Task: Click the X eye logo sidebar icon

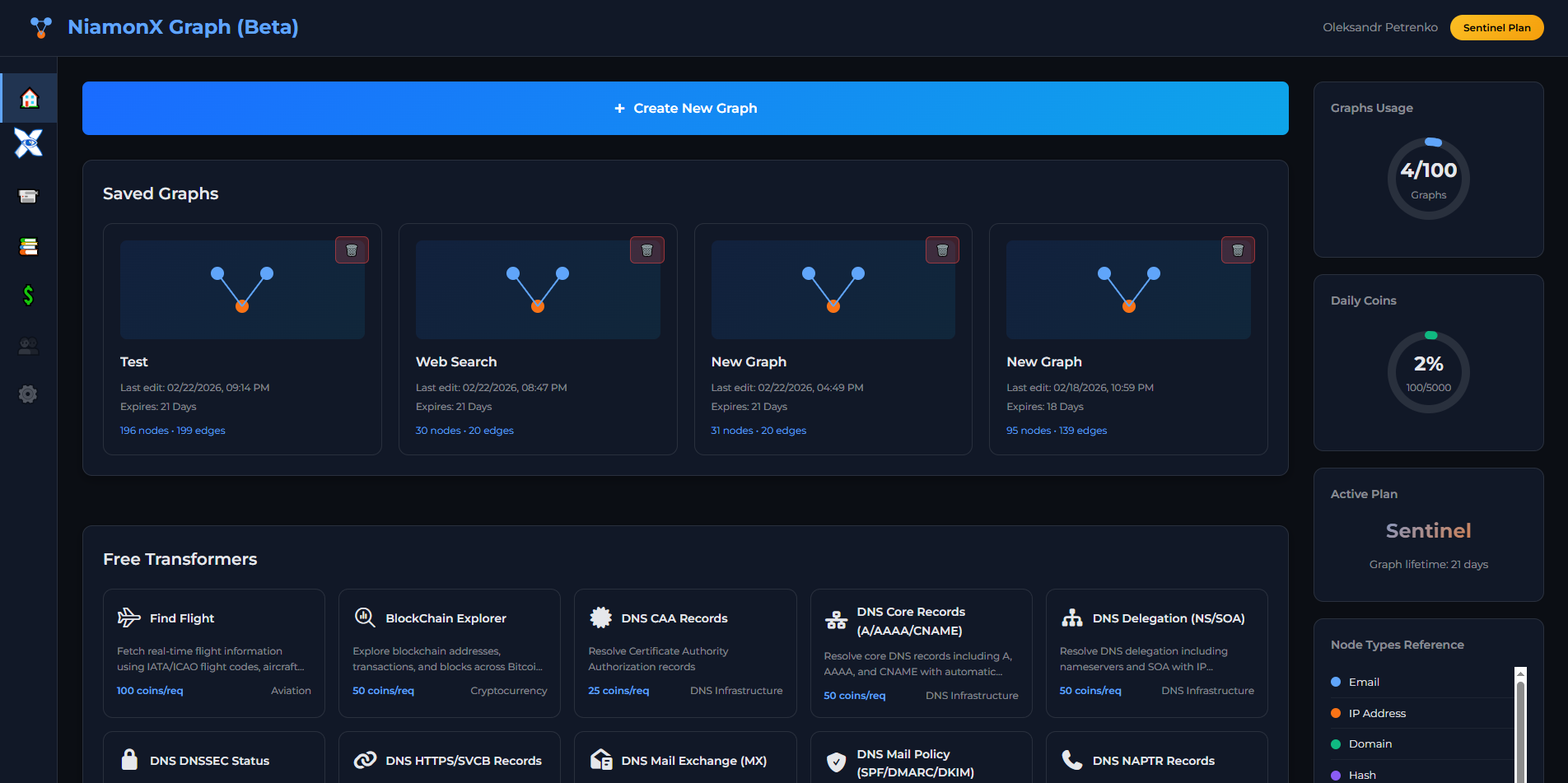Action: pos(29,143)
